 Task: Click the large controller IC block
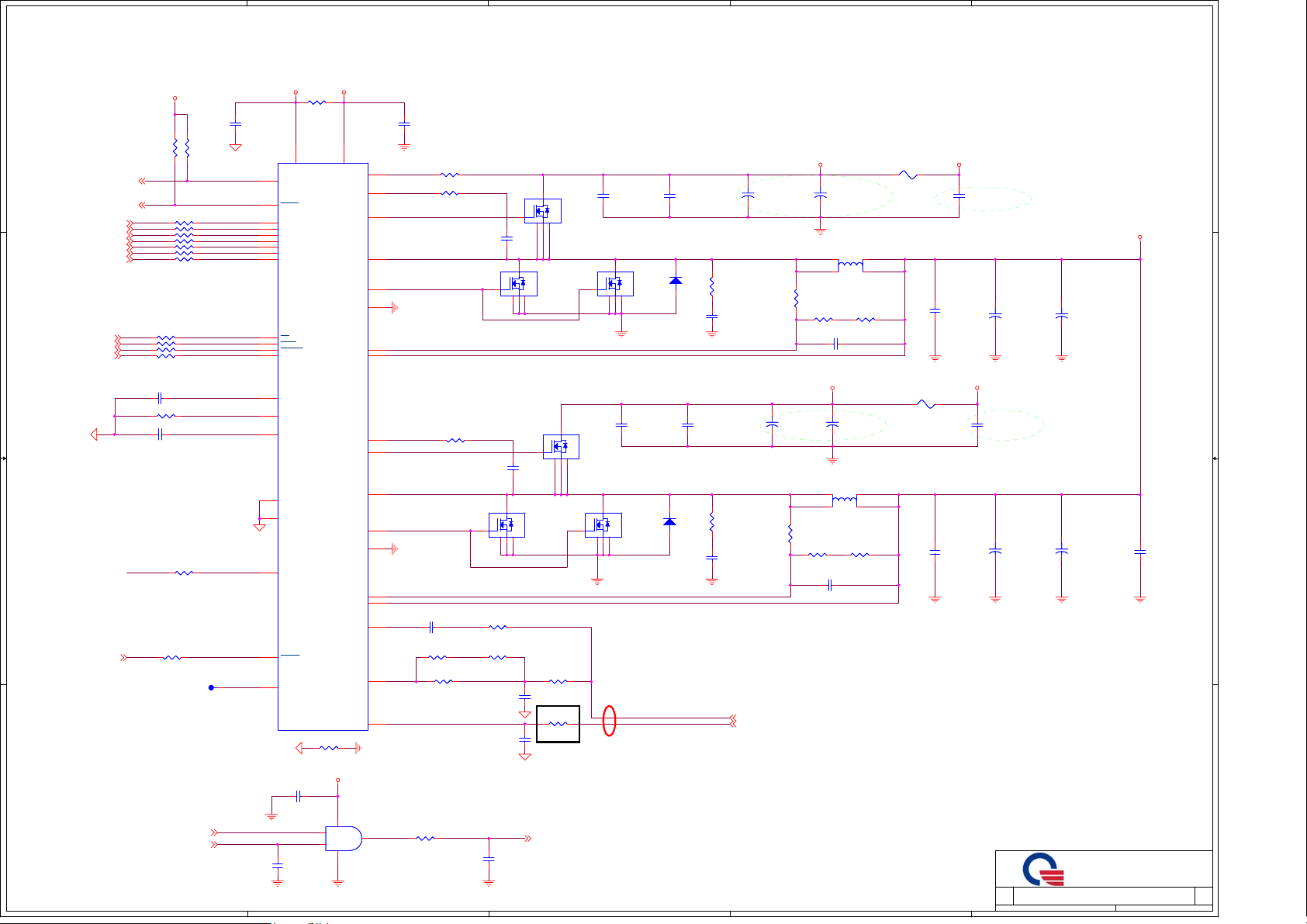[323, 446]
